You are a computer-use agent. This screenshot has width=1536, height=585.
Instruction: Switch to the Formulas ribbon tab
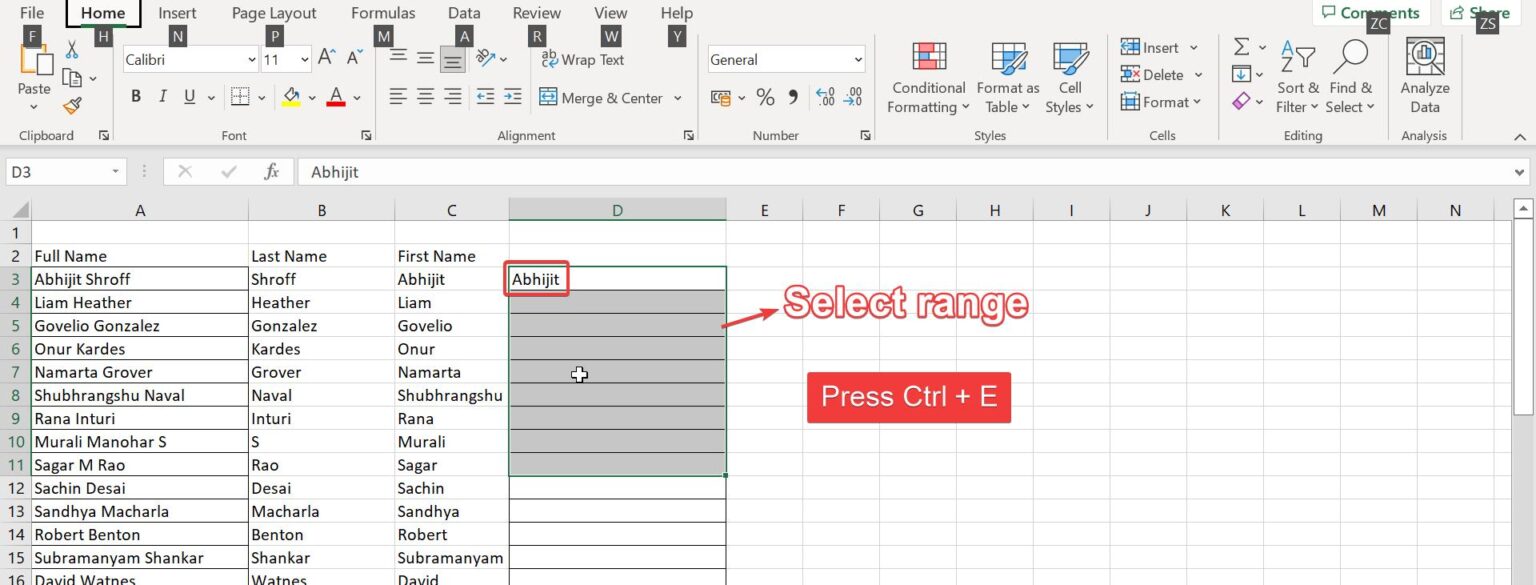[x=383, y=13]
